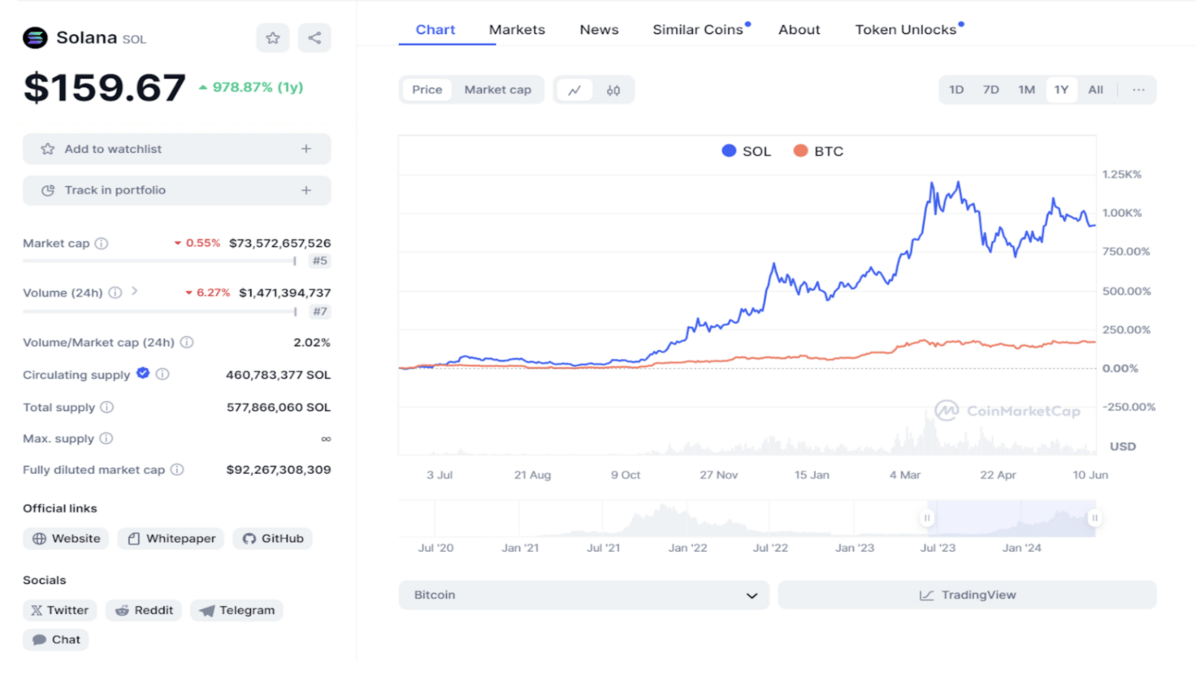Open the News tab
Viewport: 1200px width, 675px height.
599,30
